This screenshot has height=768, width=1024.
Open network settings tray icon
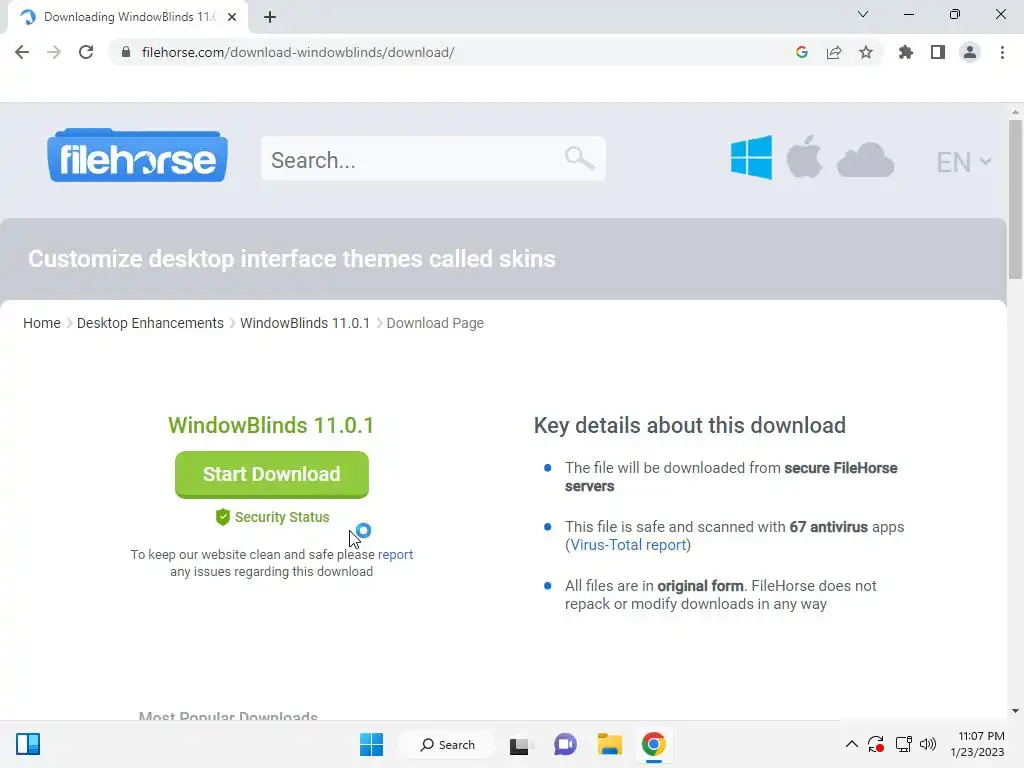[x=904, y=744]
